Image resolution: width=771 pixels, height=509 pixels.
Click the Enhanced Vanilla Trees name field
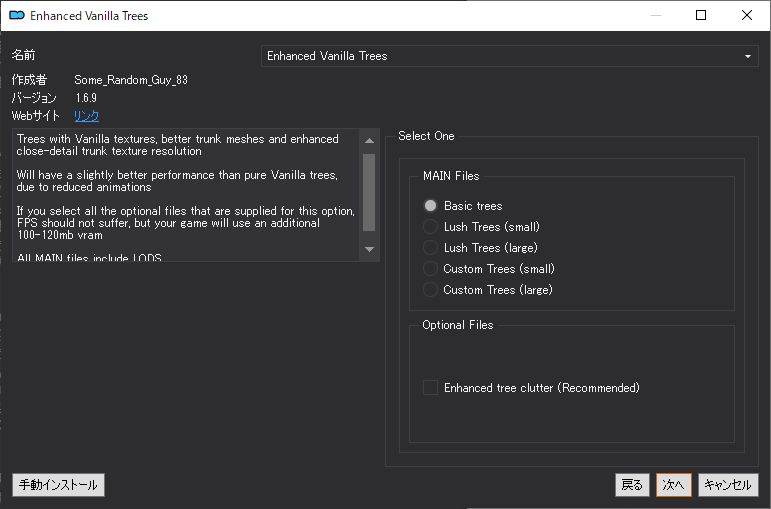click(x=500, y=56)
